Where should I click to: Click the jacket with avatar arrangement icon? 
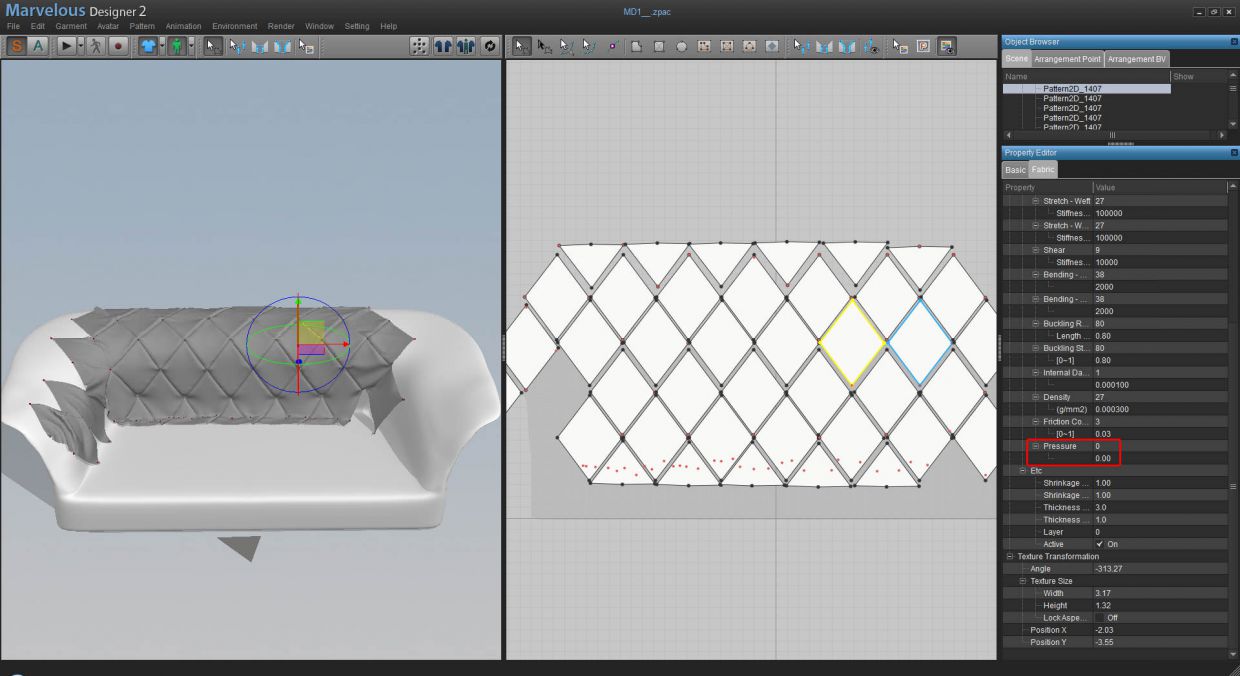tap(466, 46)
